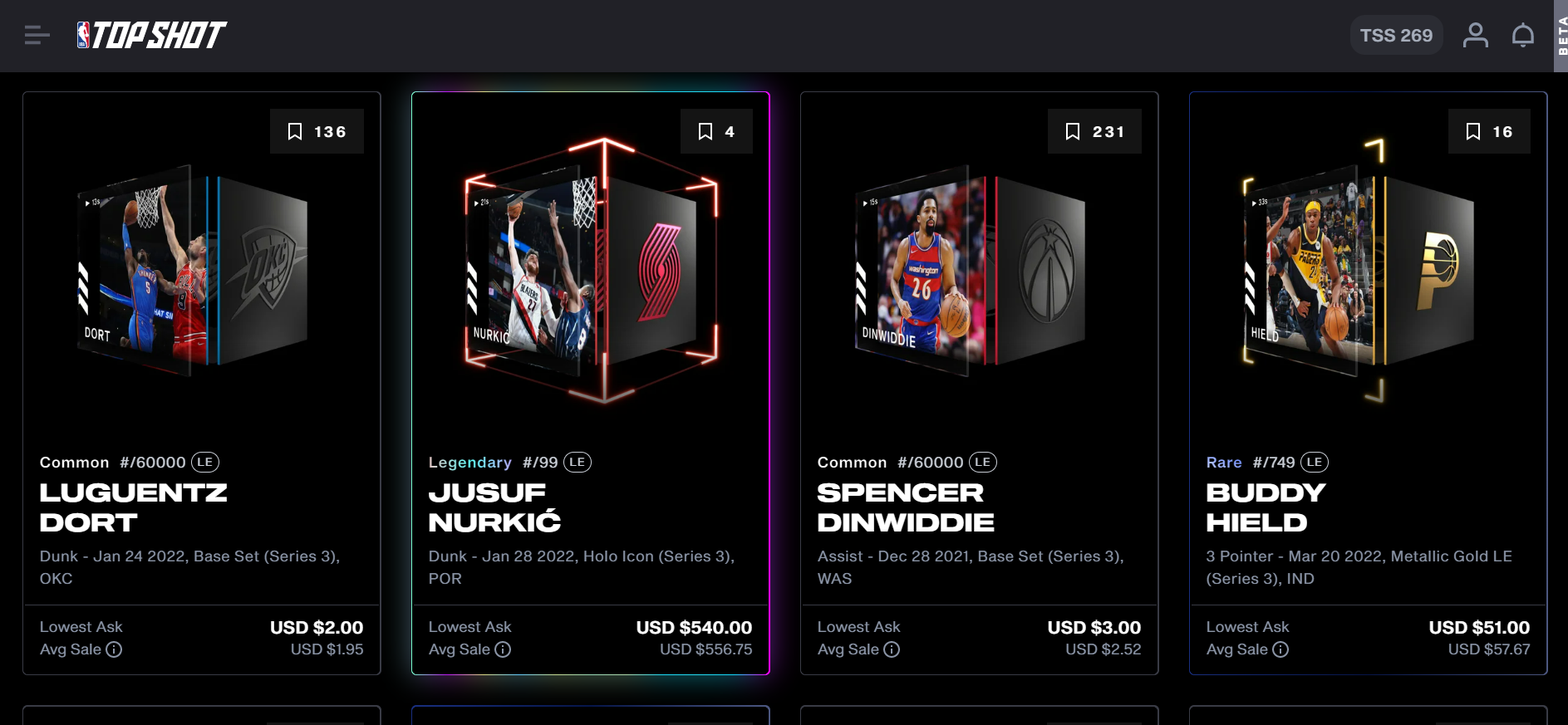Open the user profile icon

1476,35
